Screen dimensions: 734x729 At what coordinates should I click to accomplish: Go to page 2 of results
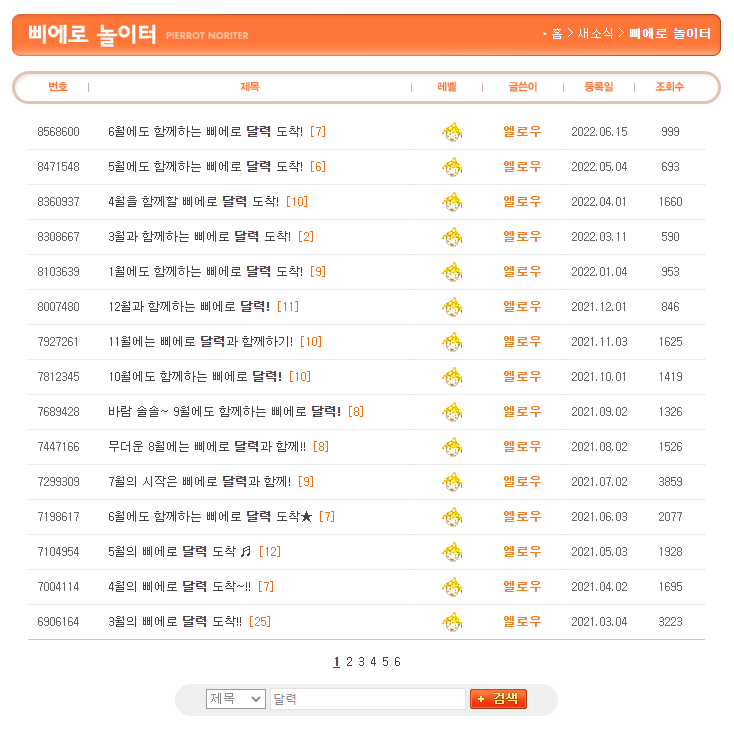click(x=349, y=662)
